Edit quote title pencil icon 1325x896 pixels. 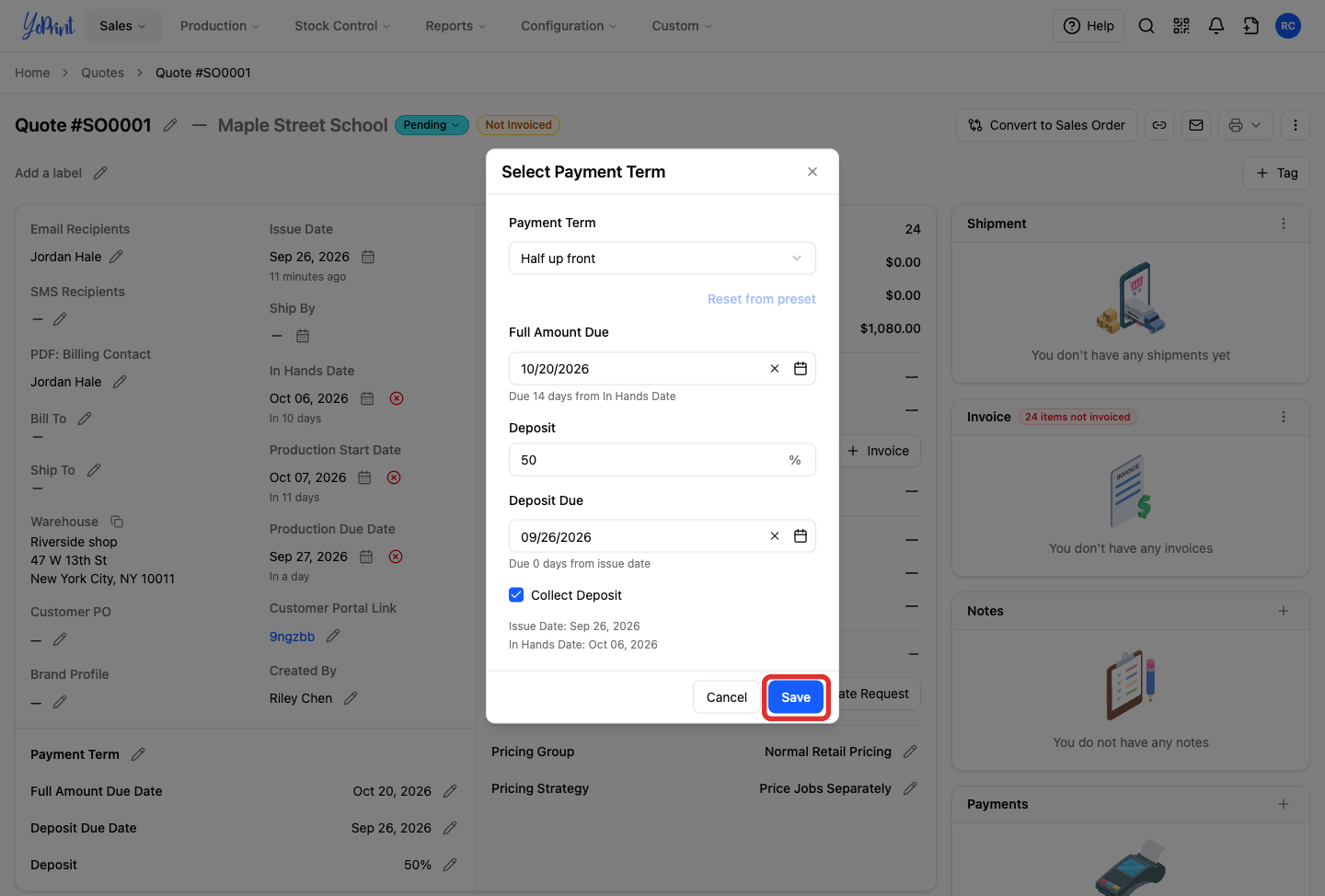170,125
